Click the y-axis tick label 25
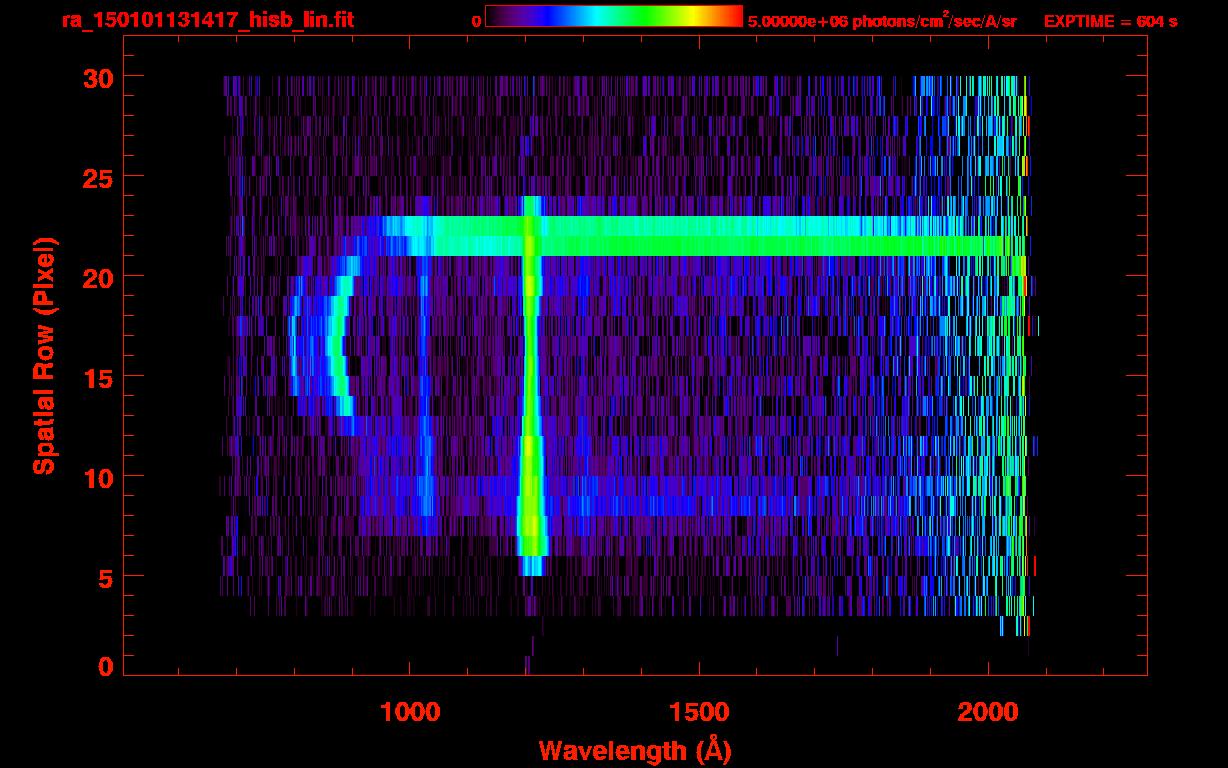 click(x=96, y=177)
